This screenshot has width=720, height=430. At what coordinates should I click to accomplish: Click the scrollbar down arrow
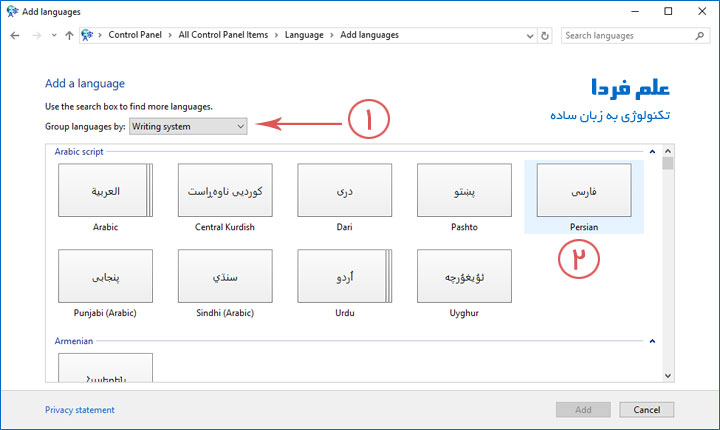pyautogui.click(x=667, y=375)
